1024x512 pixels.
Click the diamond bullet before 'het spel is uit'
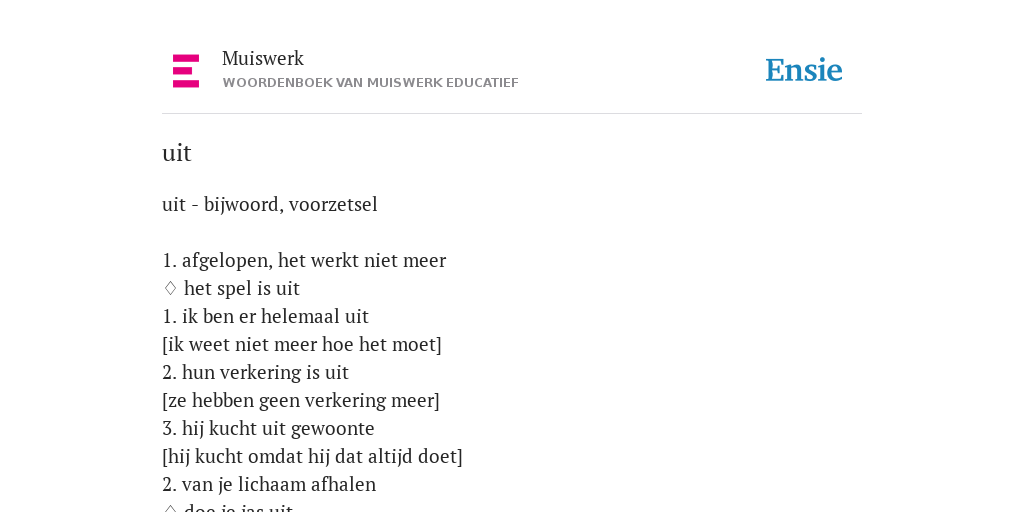point(170,289)
